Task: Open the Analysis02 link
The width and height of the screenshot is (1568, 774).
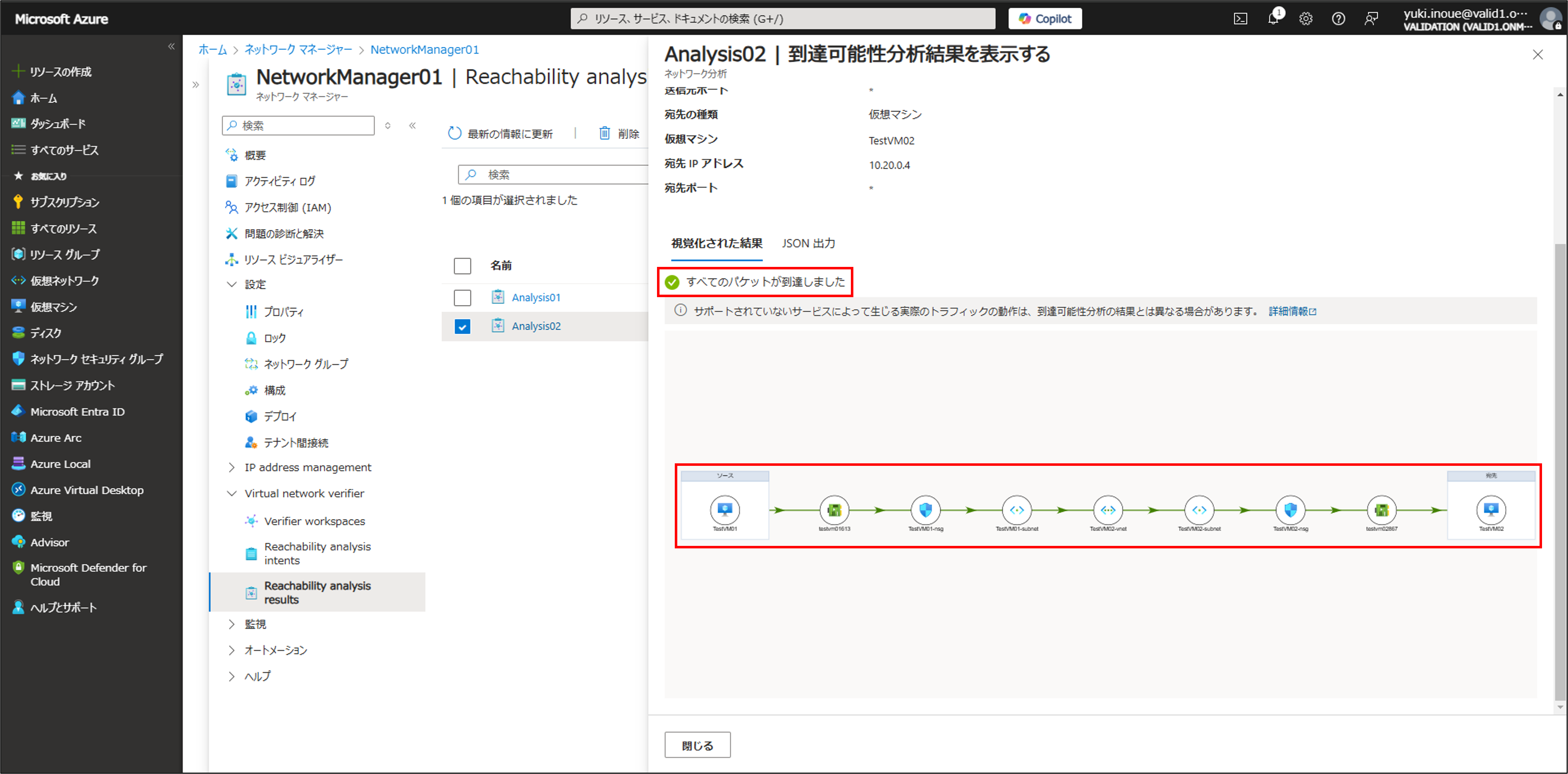Action: point(536,326)
